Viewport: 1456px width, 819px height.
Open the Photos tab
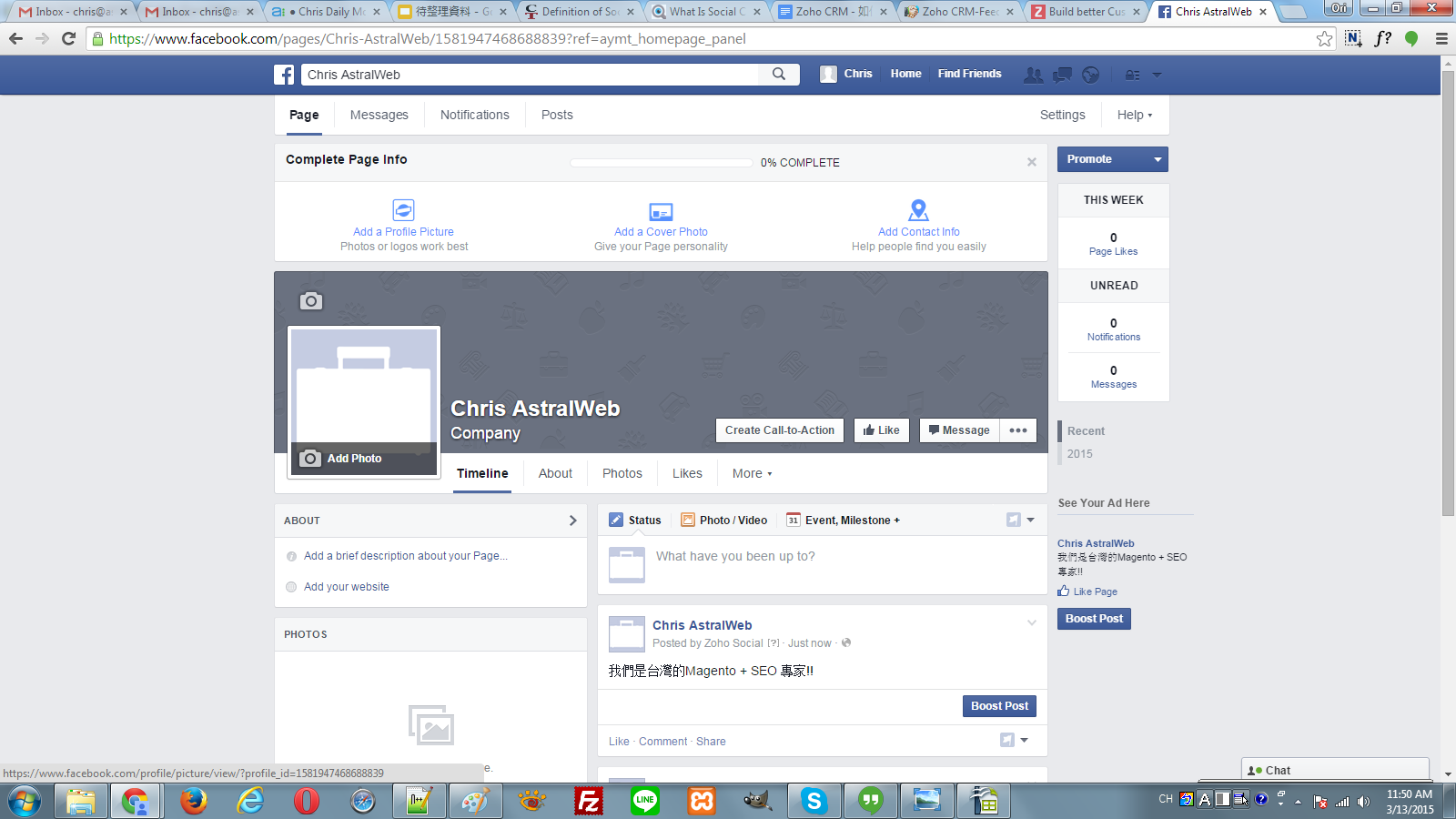pyautogui.click(x=622, y=473)
